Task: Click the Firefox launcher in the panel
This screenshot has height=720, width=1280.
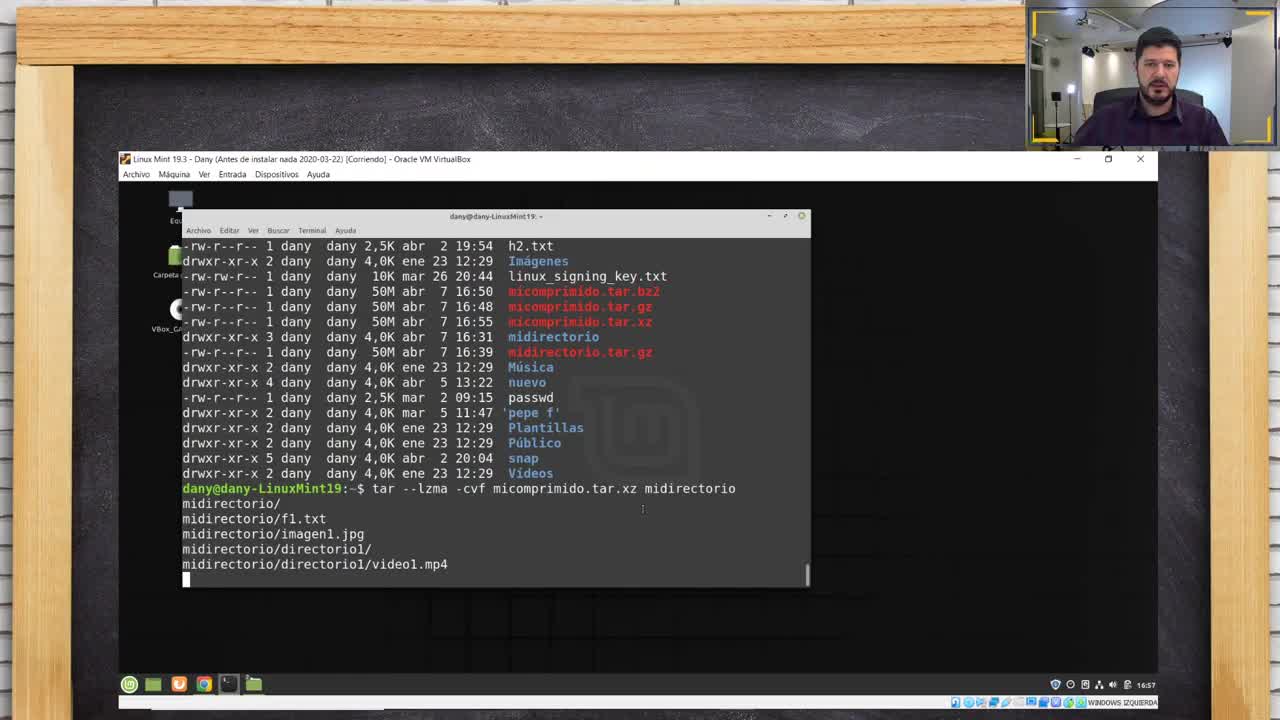Action: point(179,684)
